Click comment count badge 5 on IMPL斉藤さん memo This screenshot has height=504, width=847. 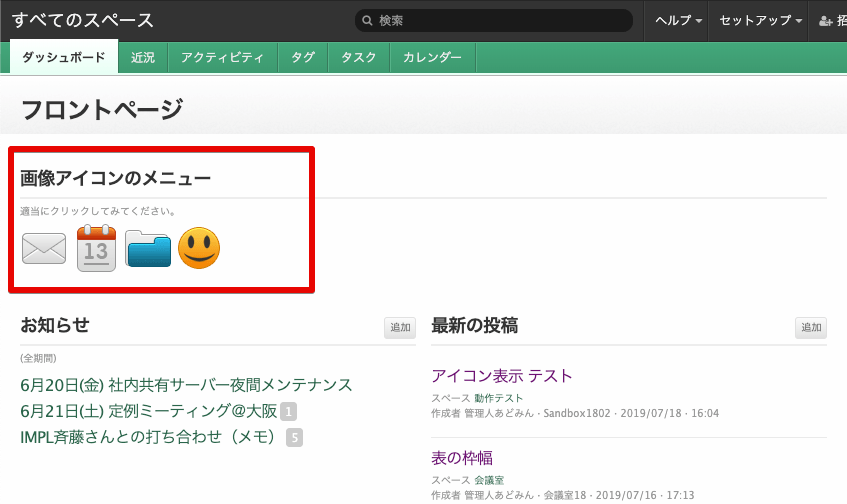[x=294, y=438]
